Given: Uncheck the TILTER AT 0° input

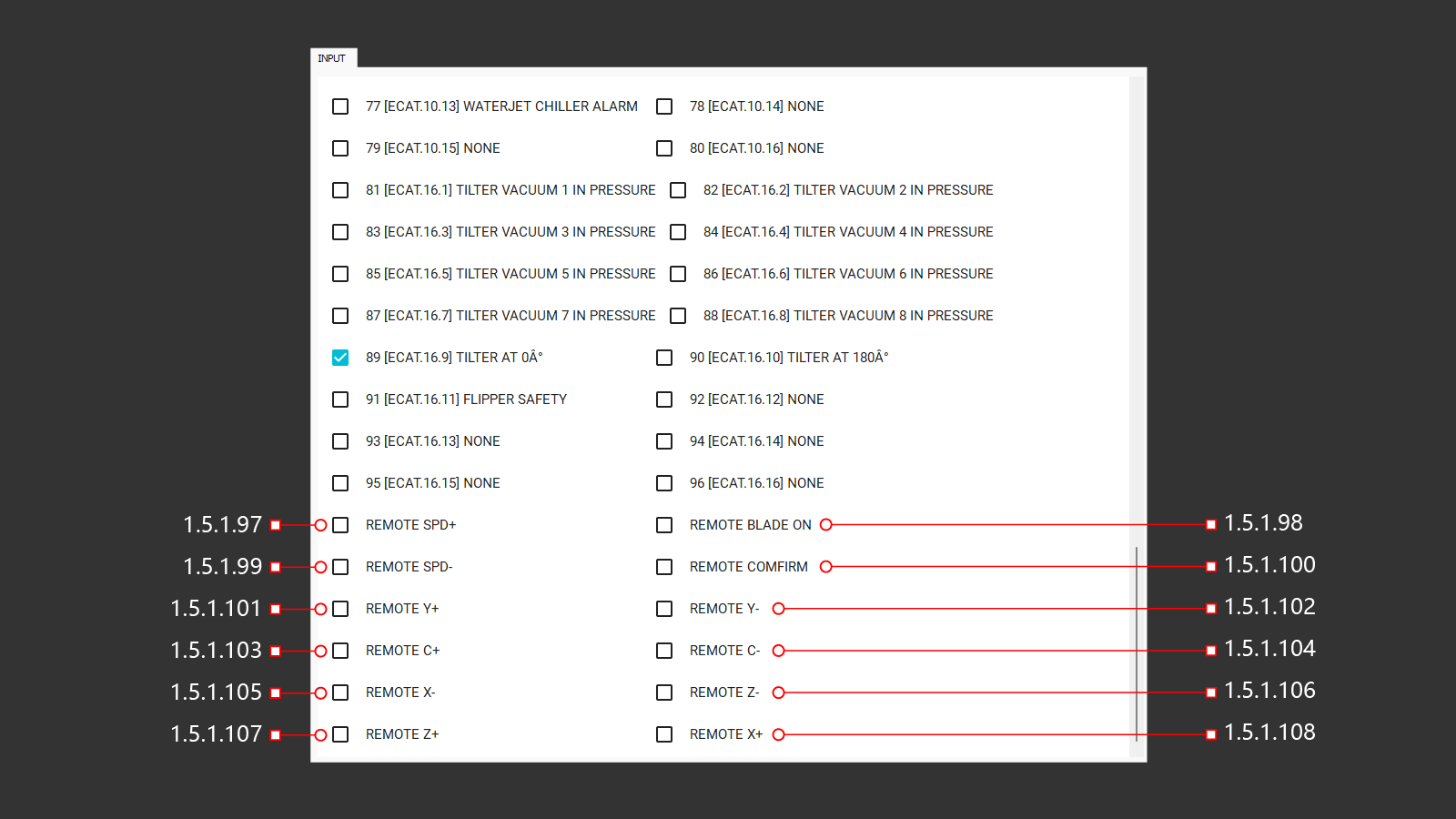Looking at the screenshot, I should tap(340, 358).
